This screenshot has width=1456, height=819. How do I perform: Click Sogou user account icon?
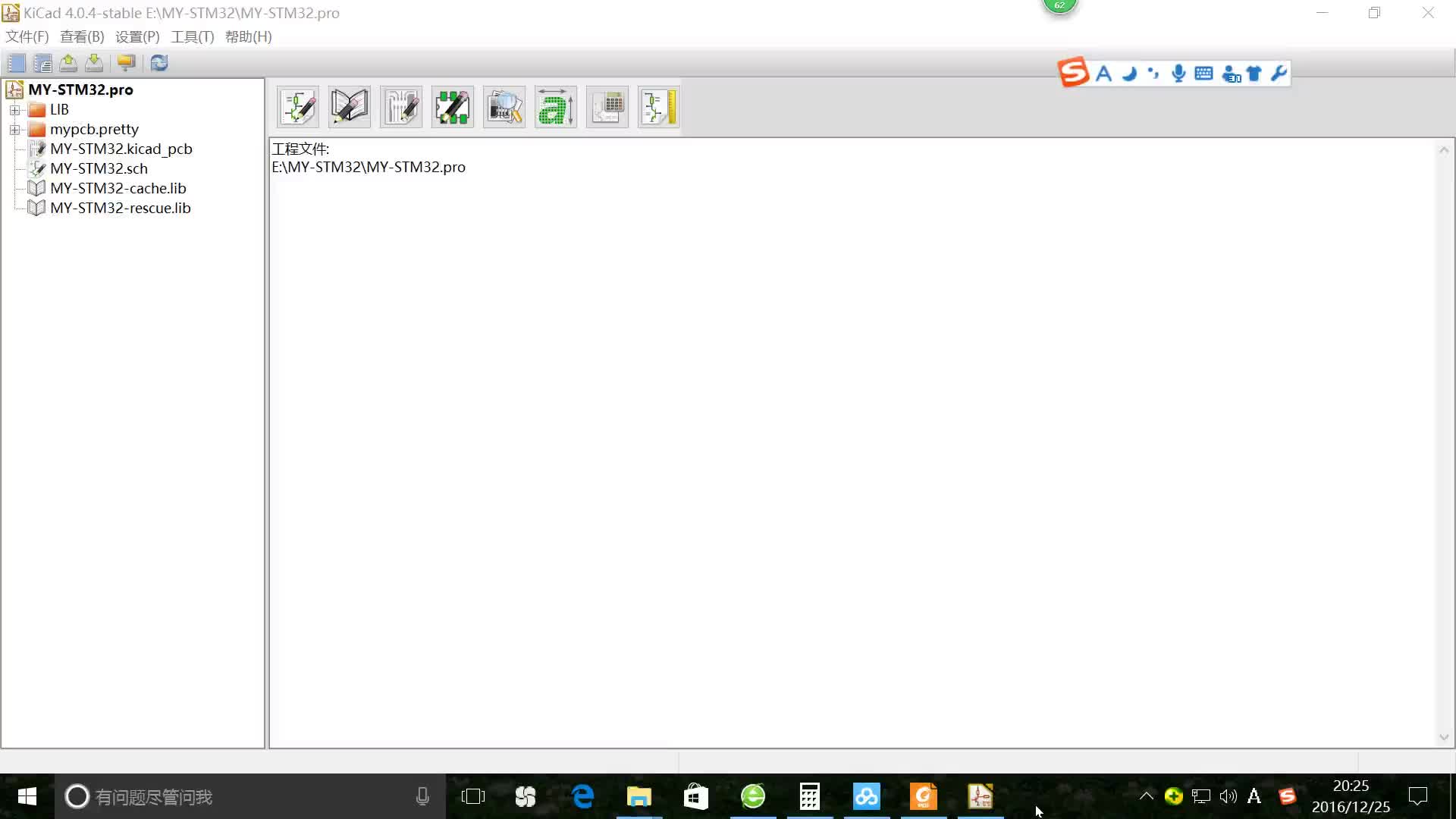(1231, 74)
